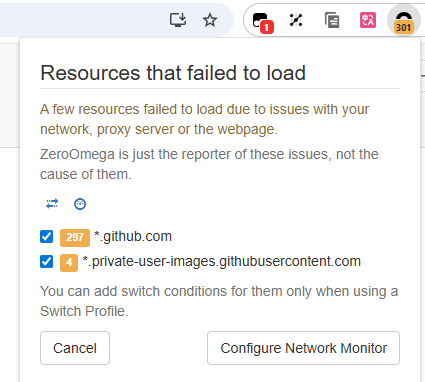Click the blue speedometer gauge icon
Image resolution: width=425 pixels, height=382 pixels.
click(80, 204)
